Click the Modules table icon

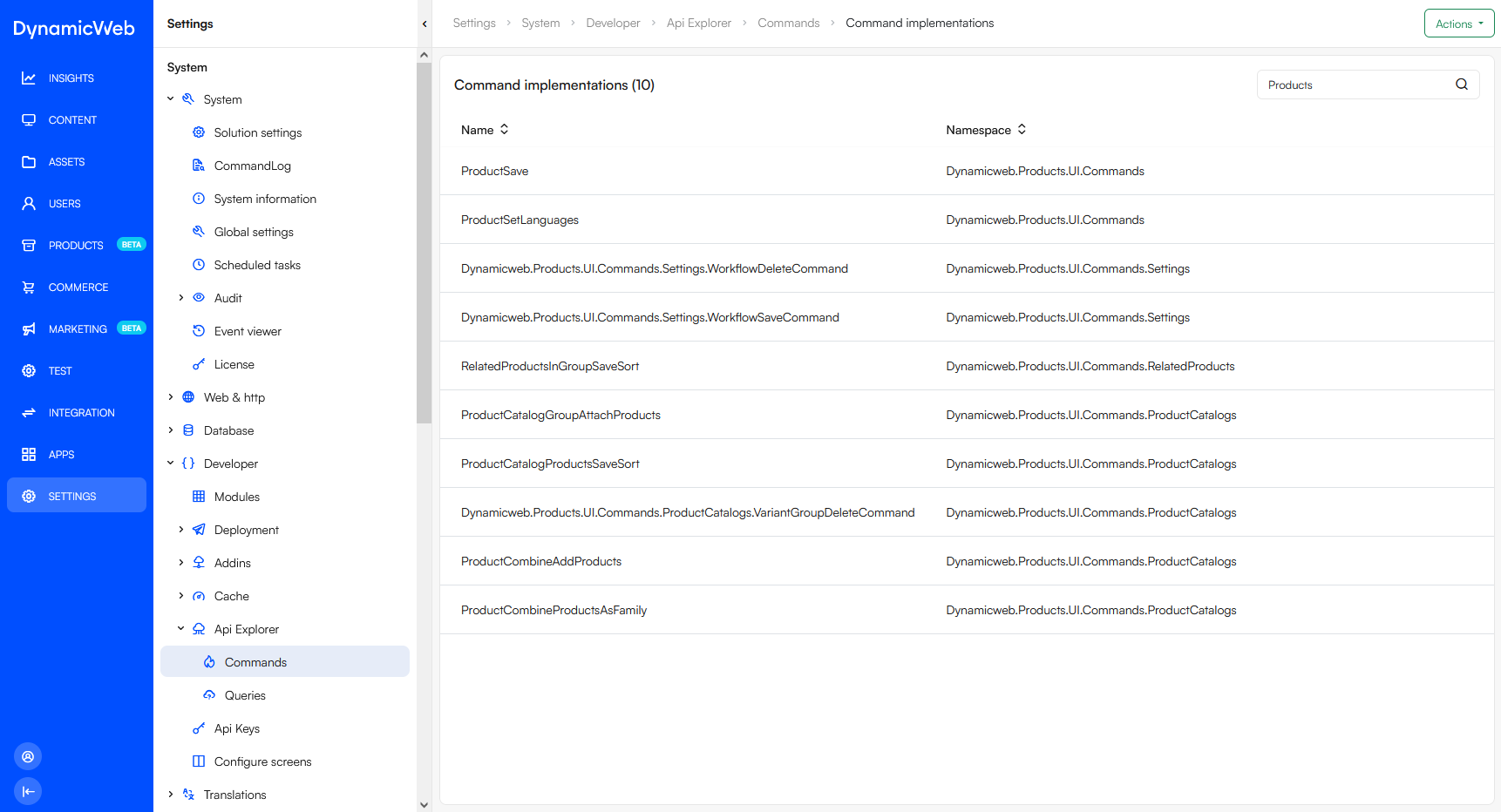[199, 497]
